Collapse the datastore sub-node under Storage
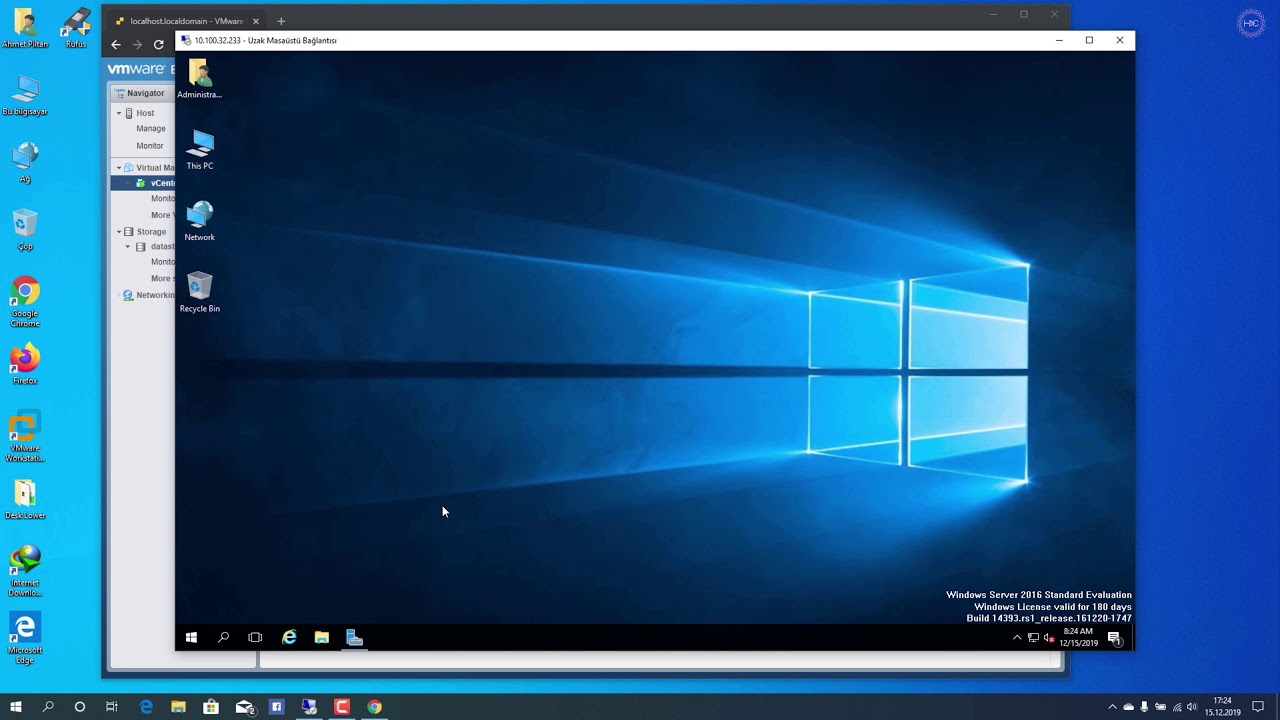1280x720 pixels. click(x=128, y=247)
